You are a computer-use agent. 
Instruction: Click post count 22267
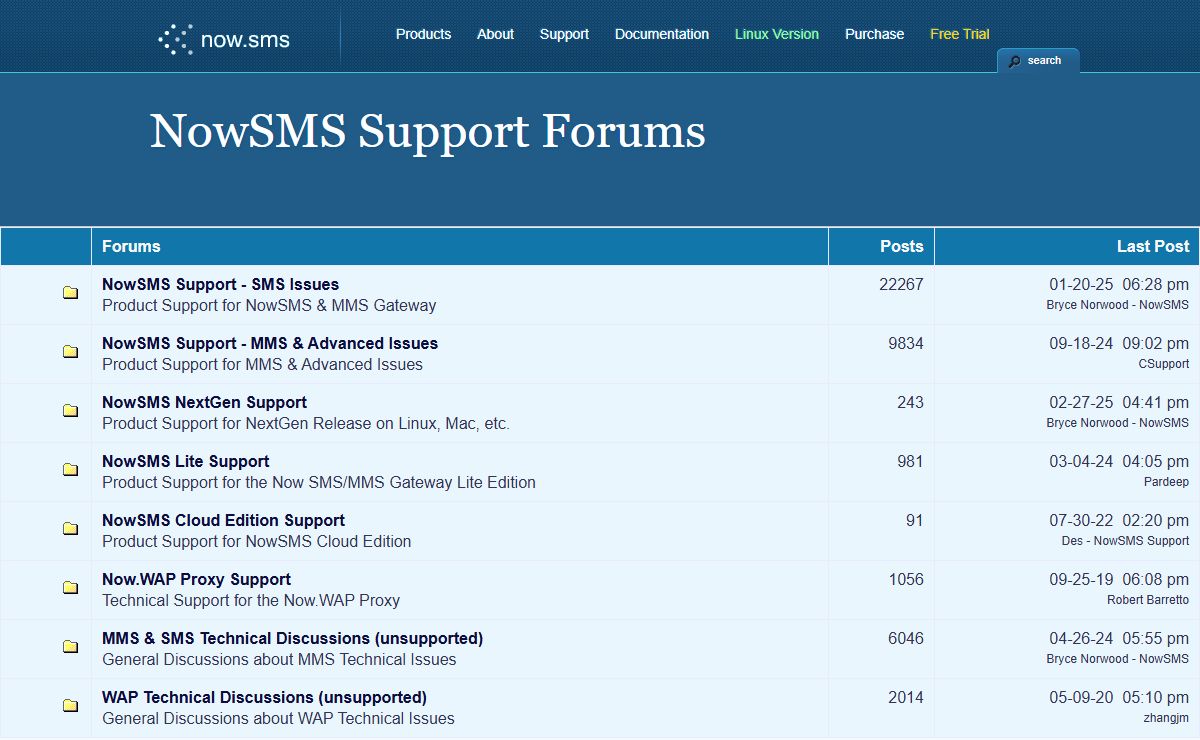(x=901, y=284)
